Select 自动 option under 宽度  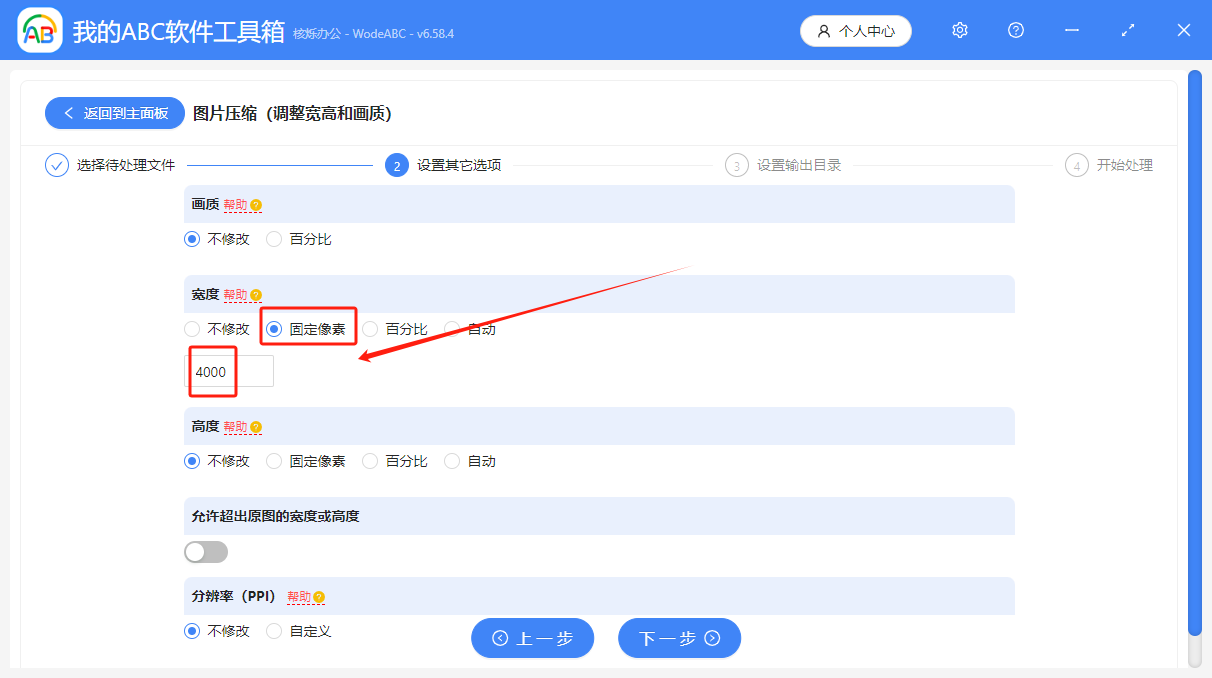pos(453,328)
